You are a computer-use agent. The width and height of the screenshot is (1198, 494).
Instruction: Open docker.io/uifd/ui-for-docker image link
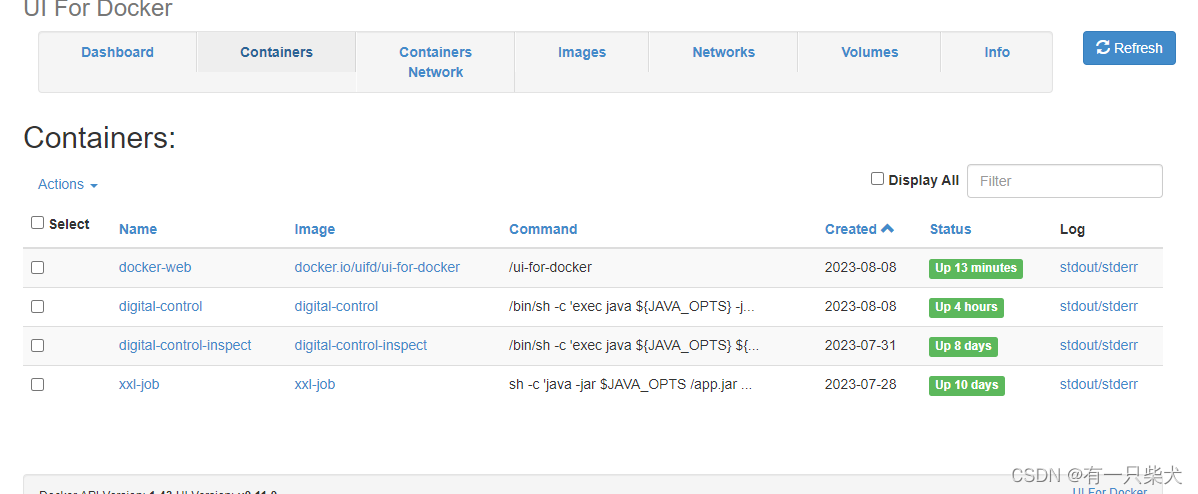point(377,267)
